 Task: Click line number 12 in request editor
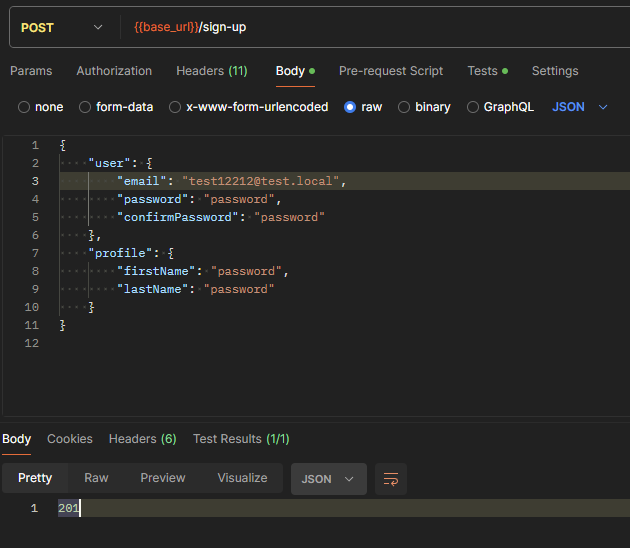coord(32,343)
